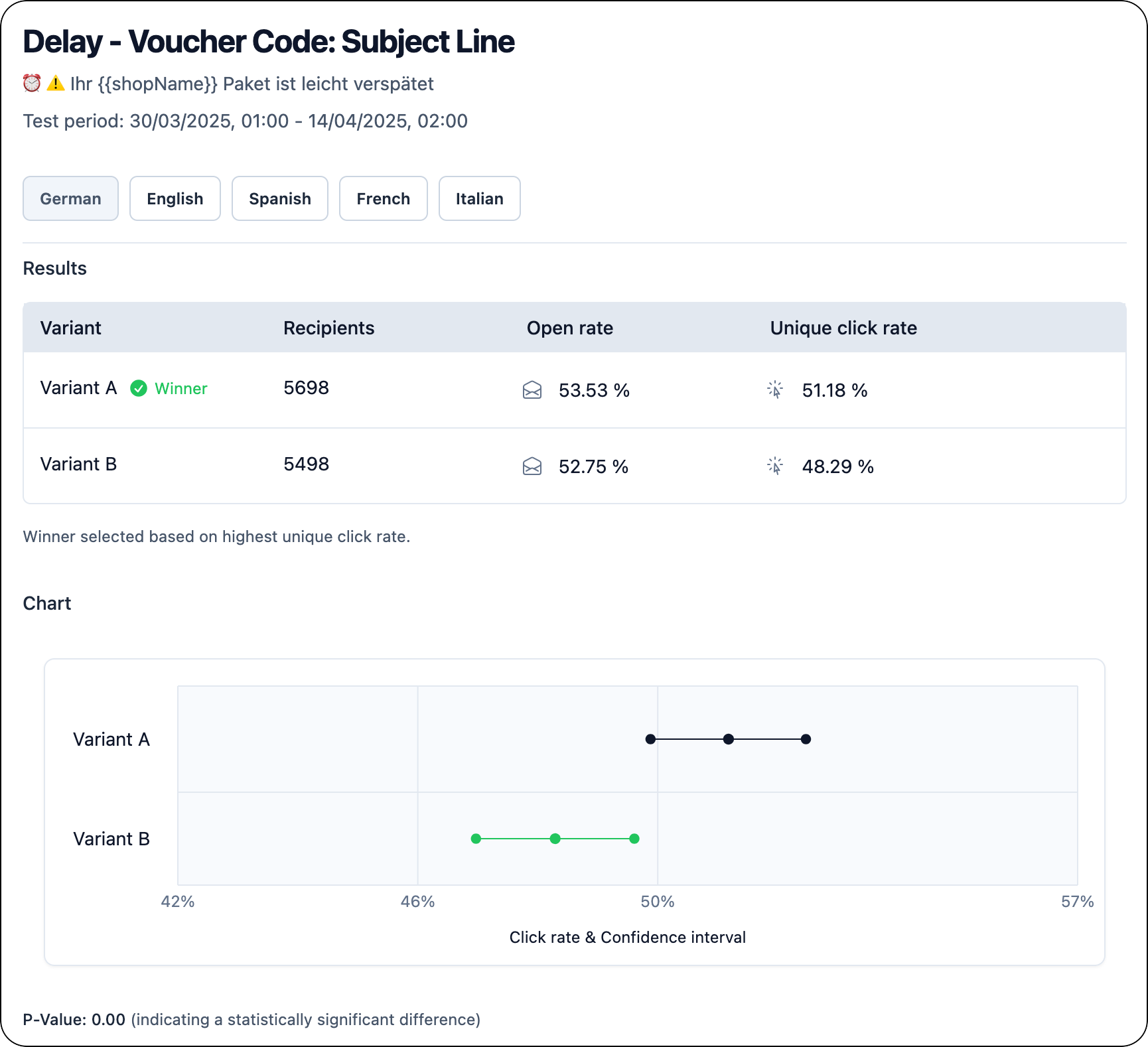Click the Open rate column header
The image size is (1148, 1047).
(569, 327)
